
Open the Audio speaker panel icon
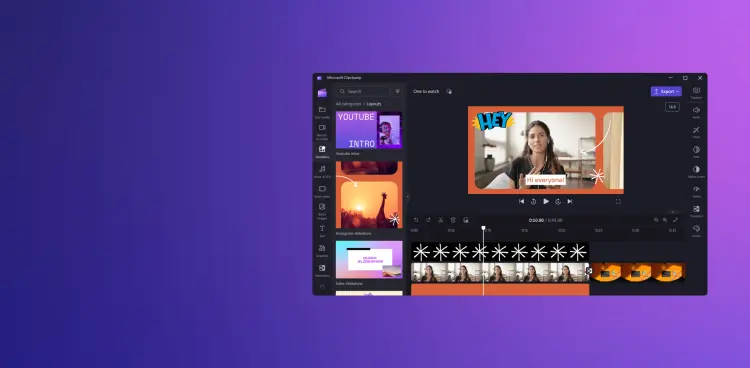696,110
